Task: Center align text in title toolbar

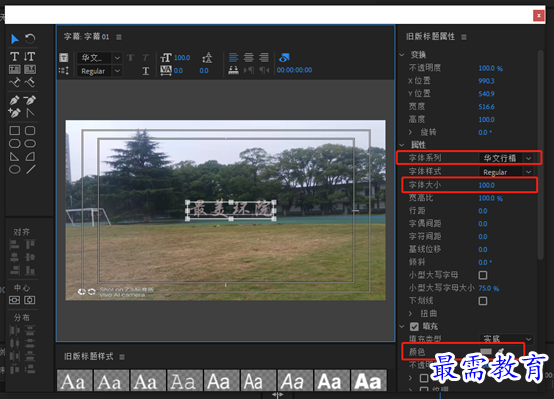Action: 249,57
